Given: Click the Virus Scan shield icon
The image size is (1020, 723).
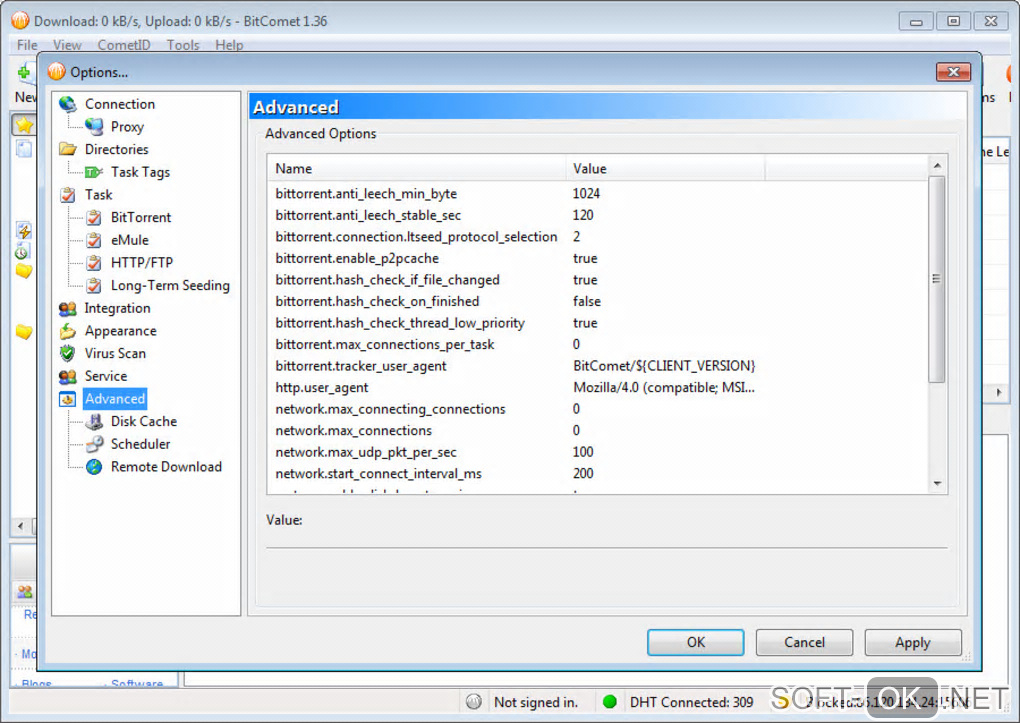Looking at the screenshot, I should coord(68,353).
